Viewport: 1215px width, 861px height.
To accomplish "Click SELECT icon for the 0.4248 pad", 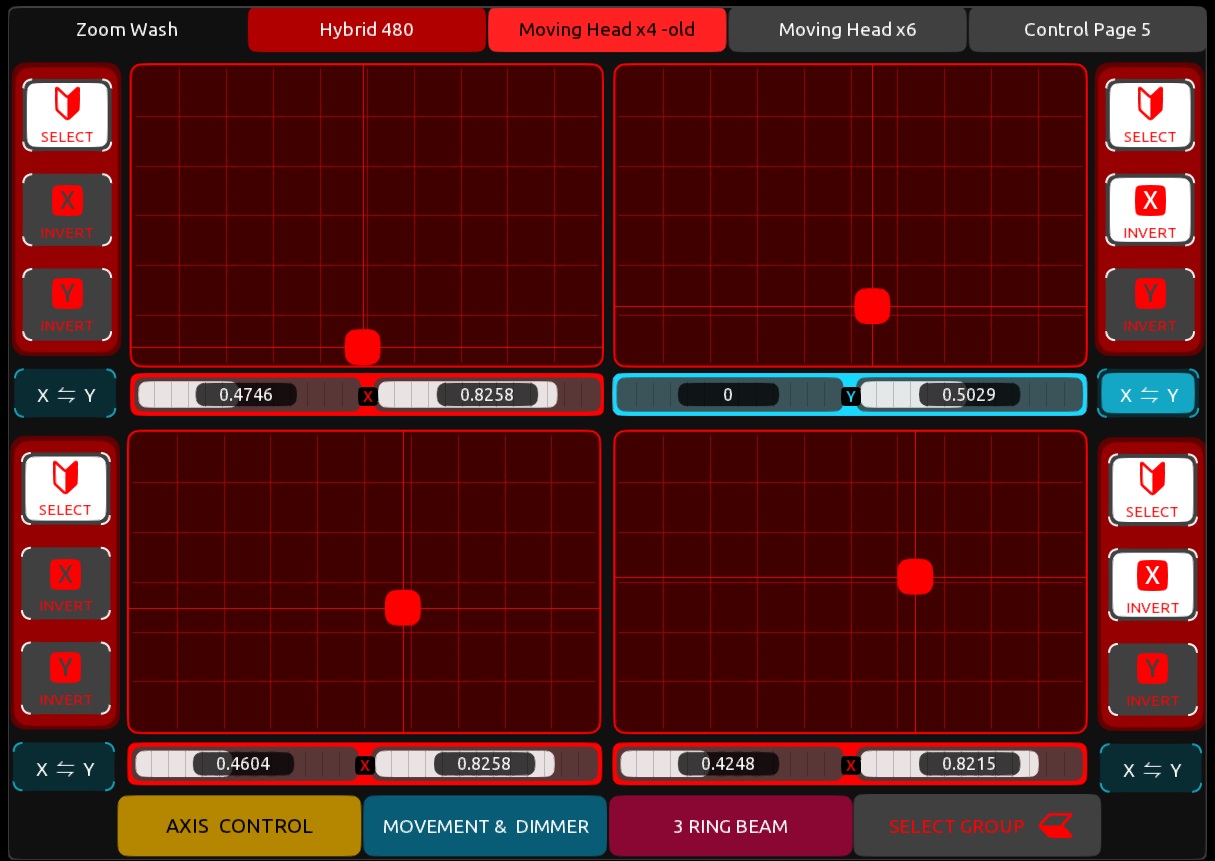I will (1152, 490).
